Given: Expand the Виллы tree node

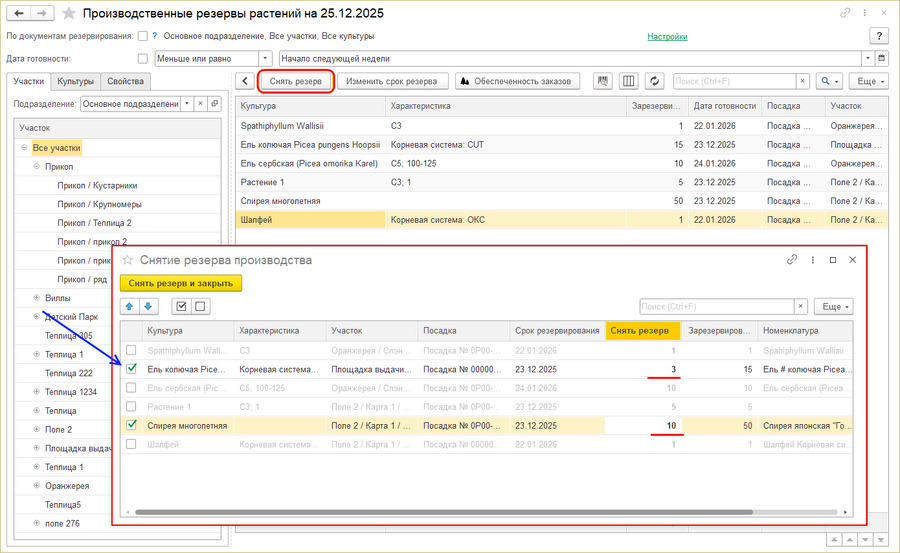Looking at the screenshot, I should 37,298.
